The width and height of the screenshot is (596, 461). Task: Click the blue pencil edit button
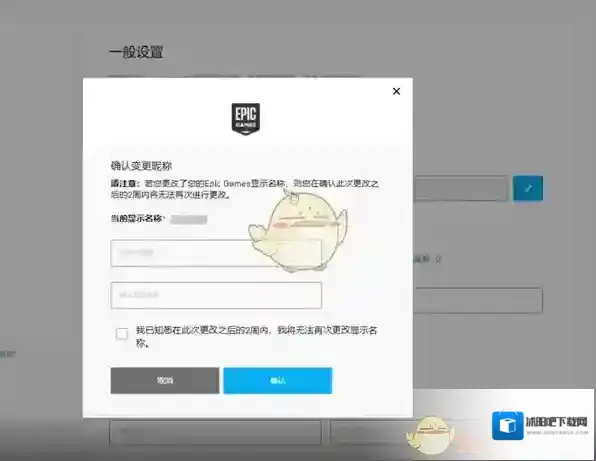[528, 188]
